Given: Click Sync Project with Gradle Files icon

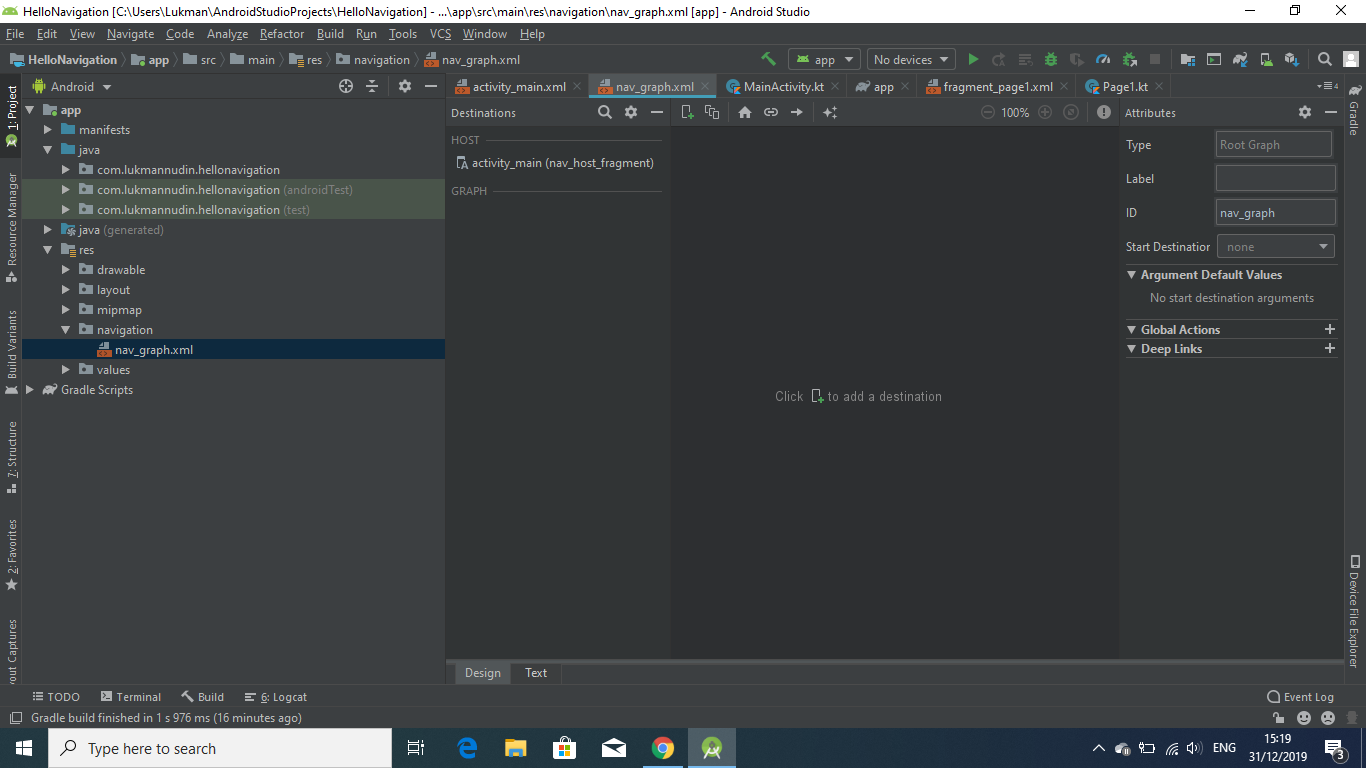Looking at the screenshot, I should (1240, 59).
